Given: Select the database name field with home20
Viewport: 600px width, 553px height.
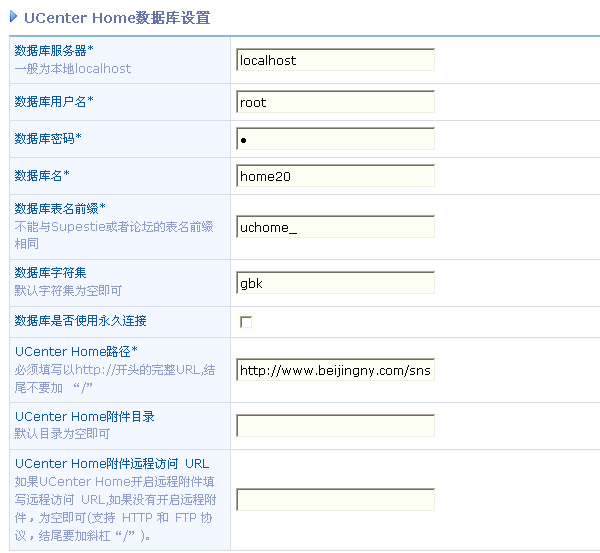Looking at the screenshot, I should click(x=335, y=176).
